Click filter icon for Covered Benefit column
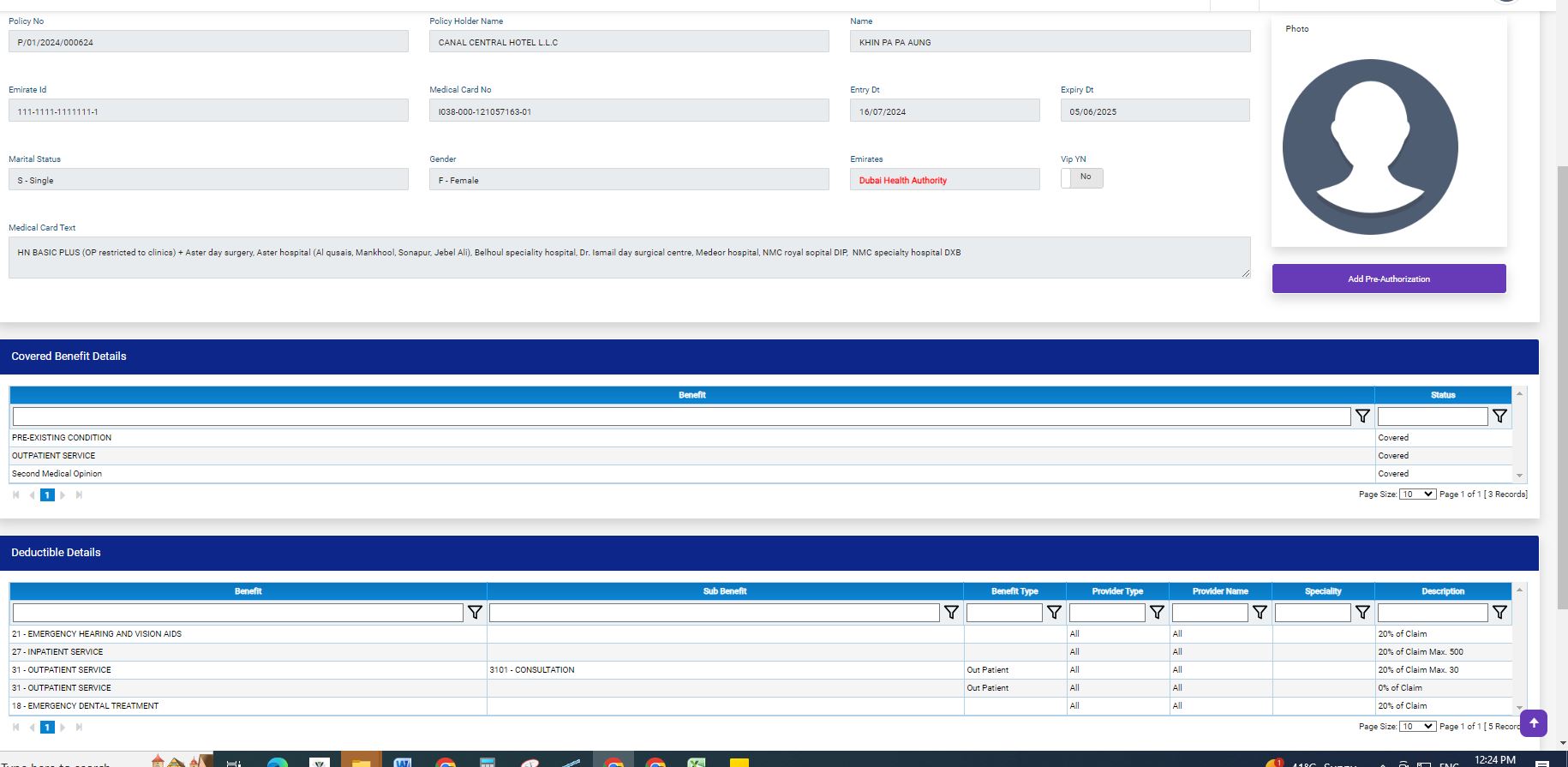The height and width of the screenshot is (767, 1568). [x=1362, y=416]
